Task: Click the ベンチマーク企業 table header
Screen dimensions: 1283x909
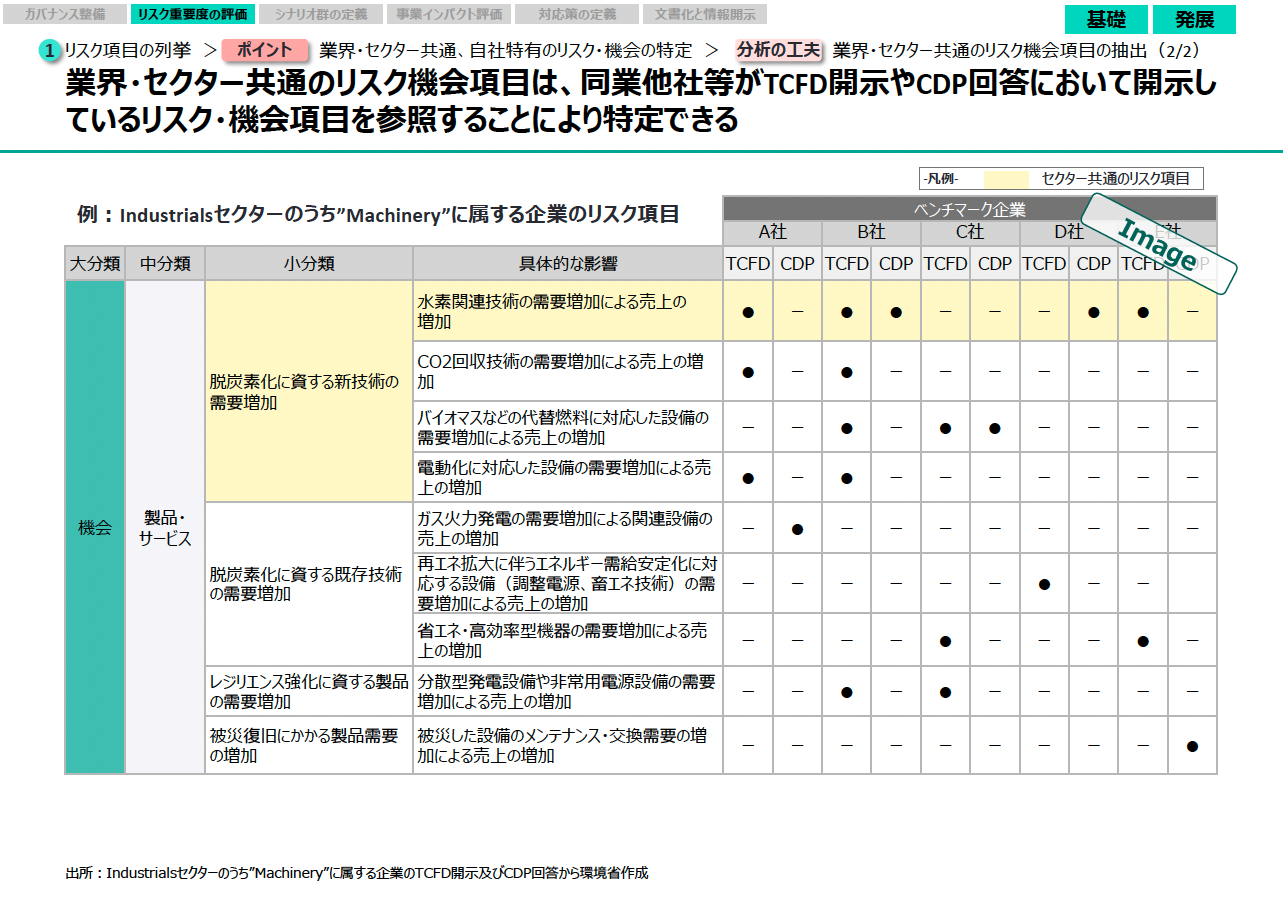Action: tap(969, 210)
